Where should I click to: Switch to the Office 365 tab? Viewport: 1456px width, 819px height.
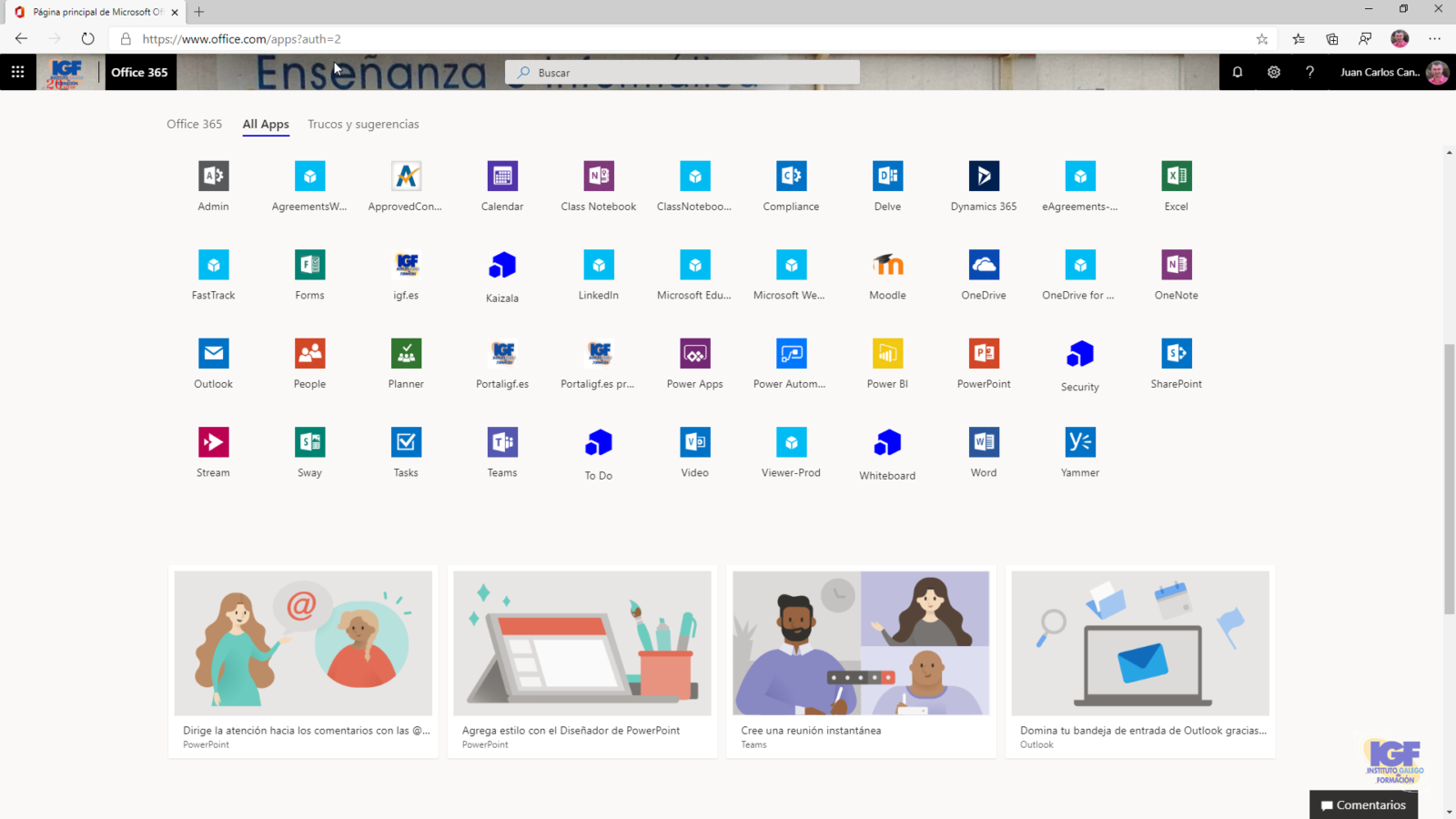pyautogui.click(x=194, y=124)
